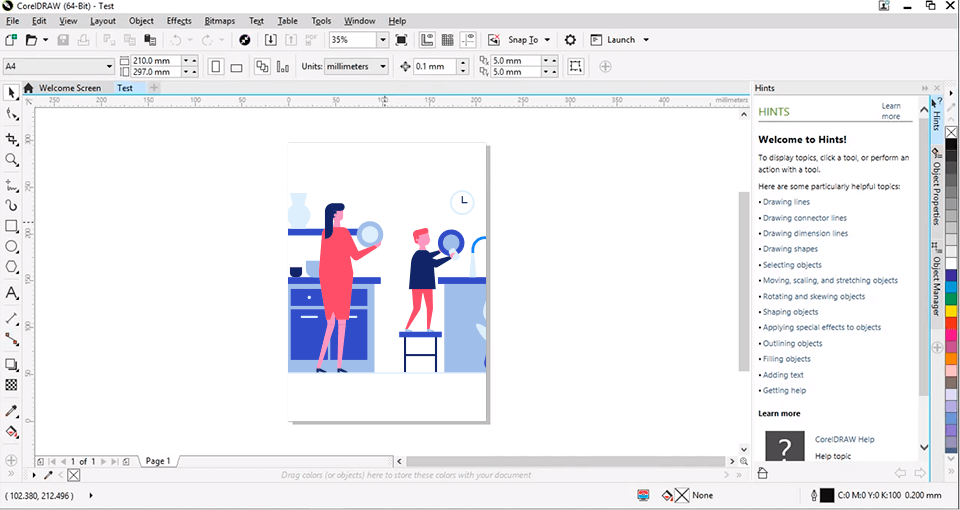Select the Crop tool
The image size is (960, 510).
[12, 139]
